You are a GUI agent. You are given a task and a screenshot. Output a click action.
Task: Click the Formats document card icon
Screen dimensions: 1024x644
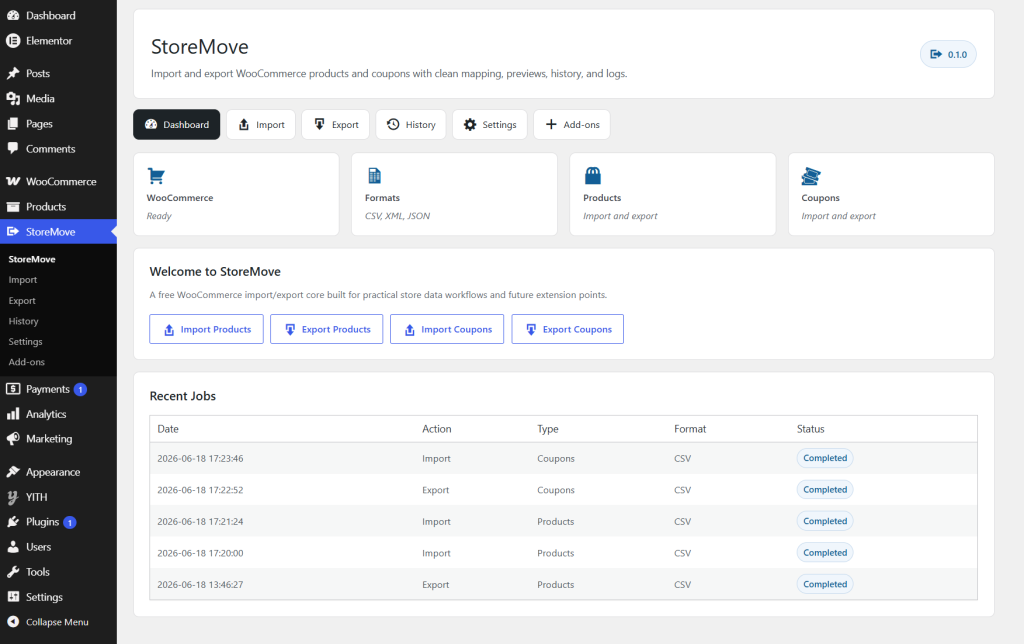[374, 176]
